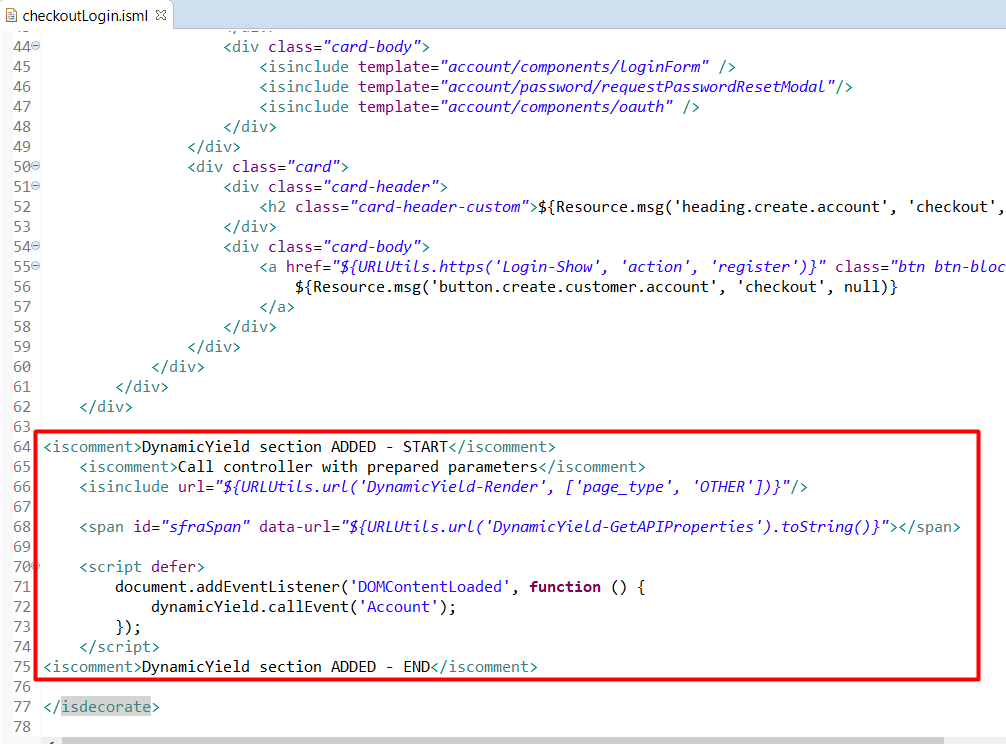Screen dimensions: 1006x744
Task: Click the horizontal scrollbar under the editor
Action: pyautogui.click(x=502, y=741)
